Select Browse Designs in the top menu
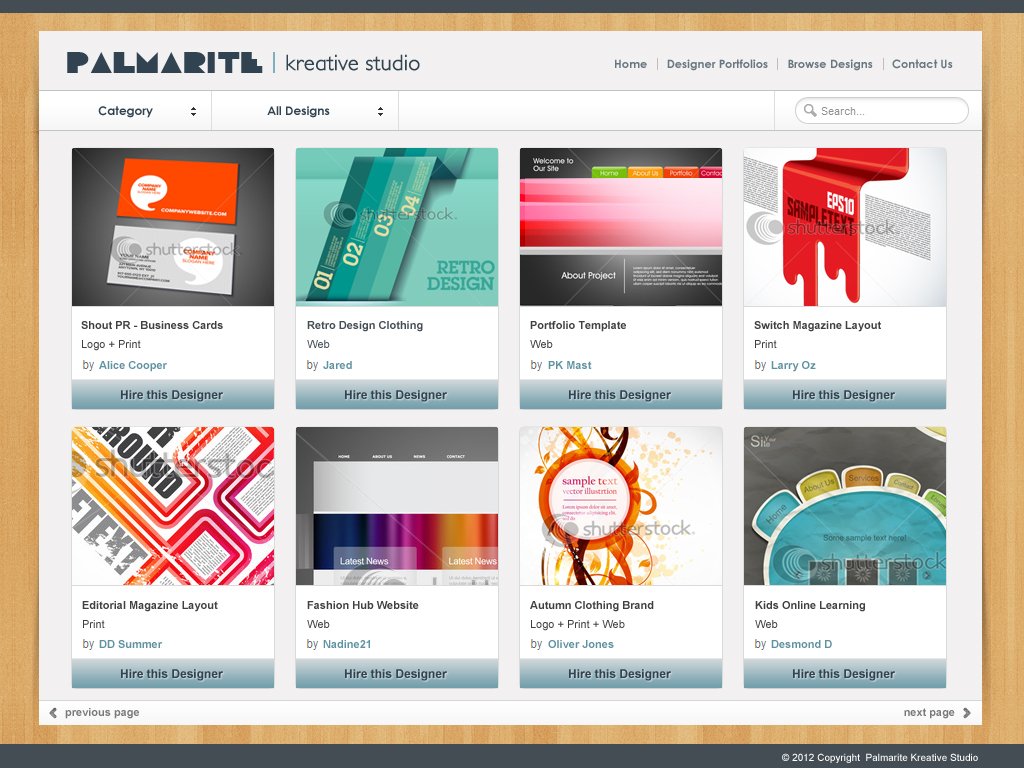This screenshot has height=768, width=1024. click(x=830, y=64)
